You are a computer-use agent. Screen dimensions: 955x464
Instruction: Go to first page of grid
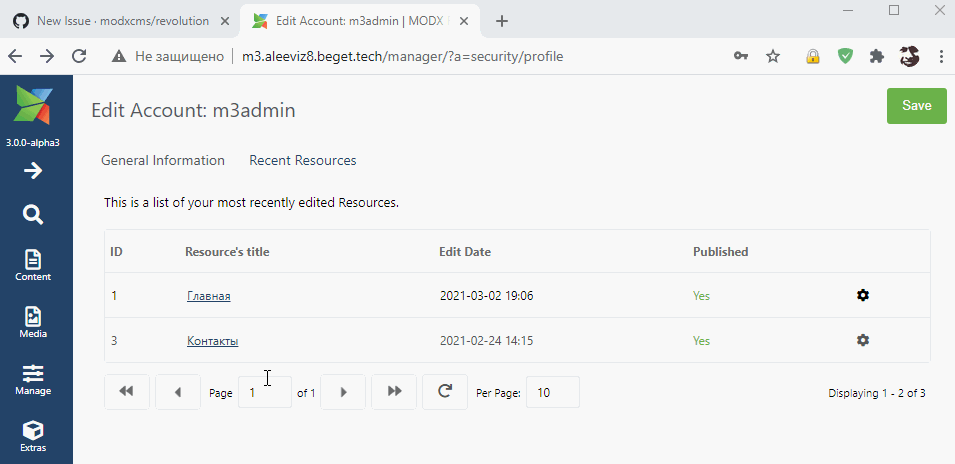click(x=127, y=392)
